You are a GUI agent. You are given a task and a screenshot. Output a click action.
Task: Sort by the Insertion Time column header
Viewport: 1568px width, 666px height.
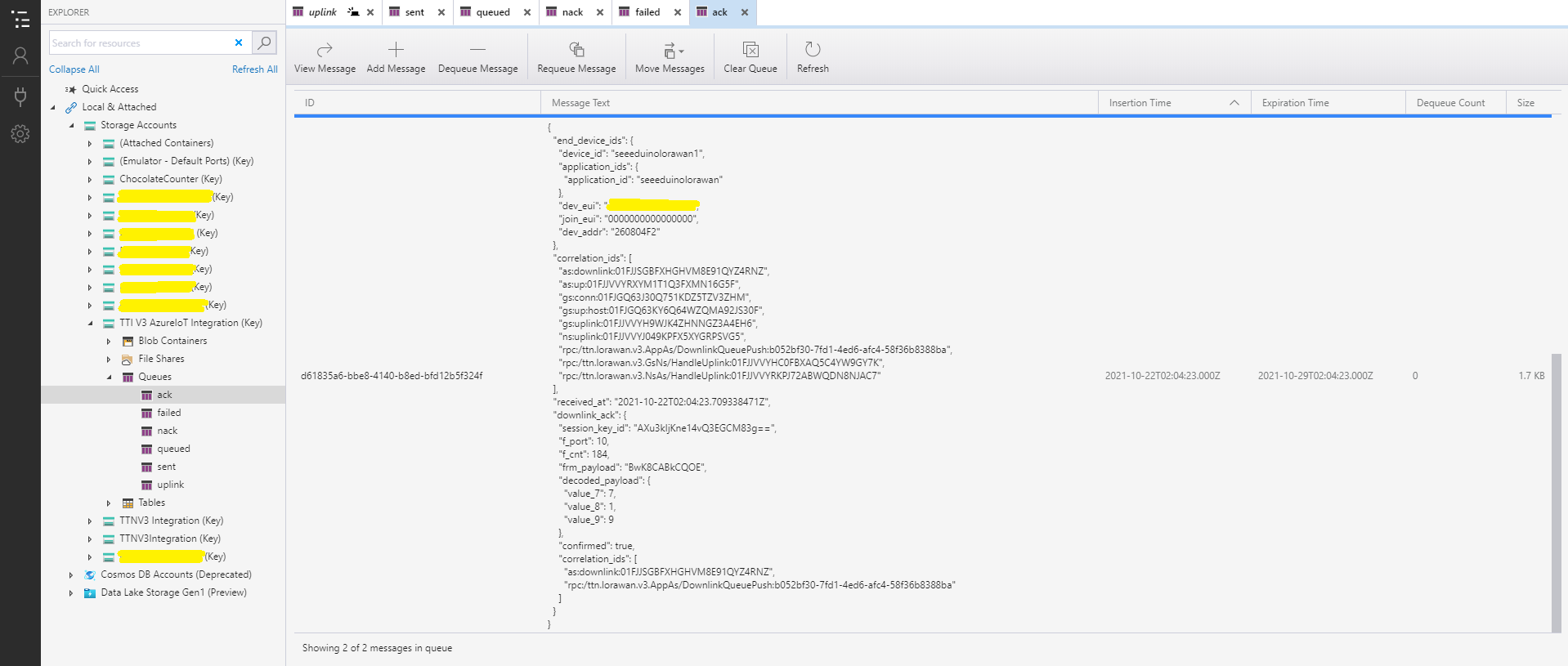point(1140,103)
